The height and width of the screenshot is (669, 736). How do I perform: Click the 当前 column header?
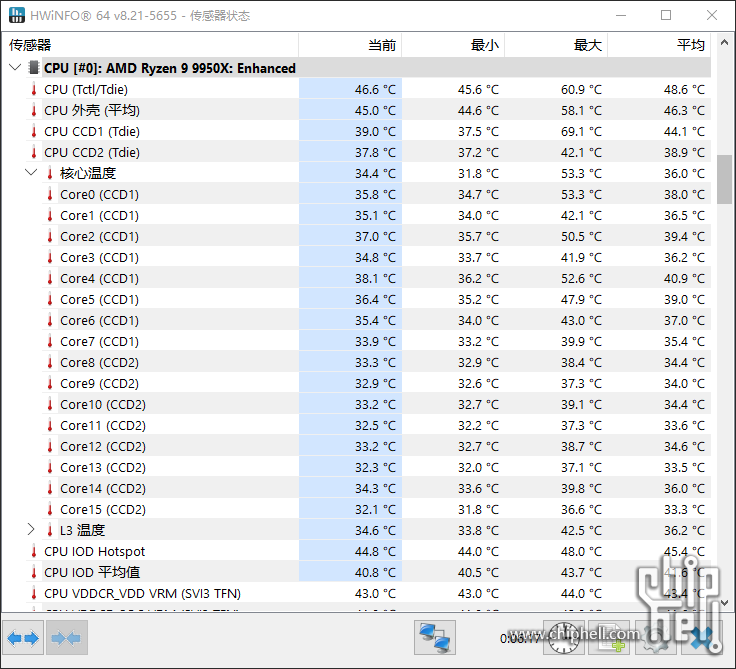(350, 45)
